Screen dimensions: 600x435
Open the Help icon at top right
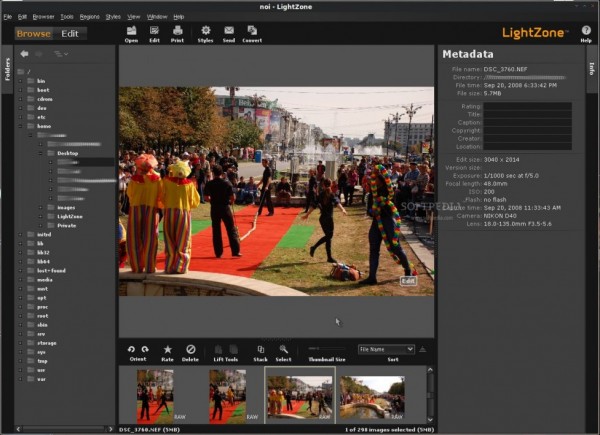(586, 32)
